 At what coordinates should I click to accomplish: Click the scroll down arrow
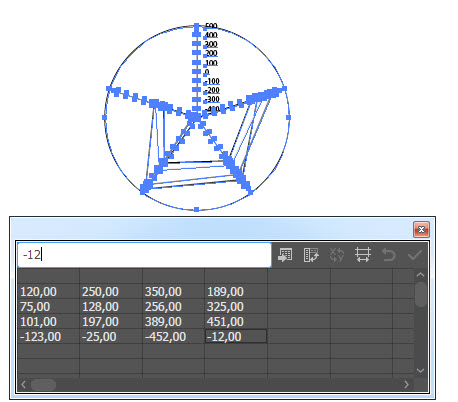click(x=421, y=370)
